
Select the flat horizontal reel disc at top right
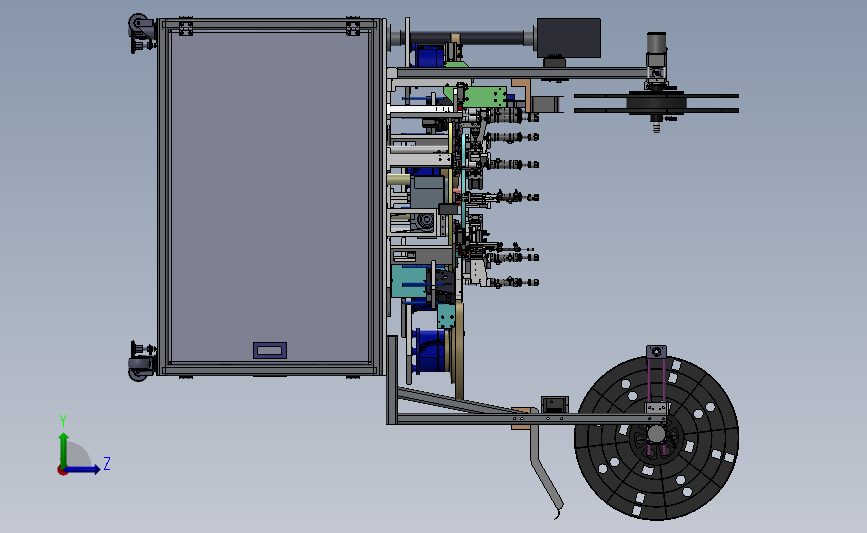pos(656,103)
